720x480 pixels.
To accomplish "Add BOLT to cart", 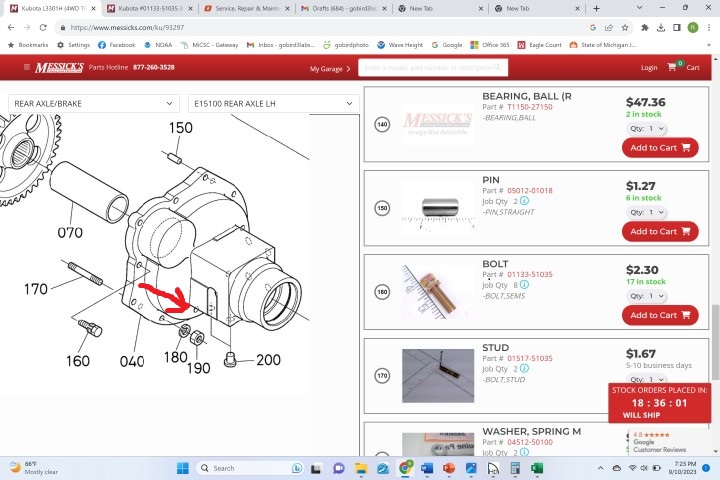I will [660, 315].
